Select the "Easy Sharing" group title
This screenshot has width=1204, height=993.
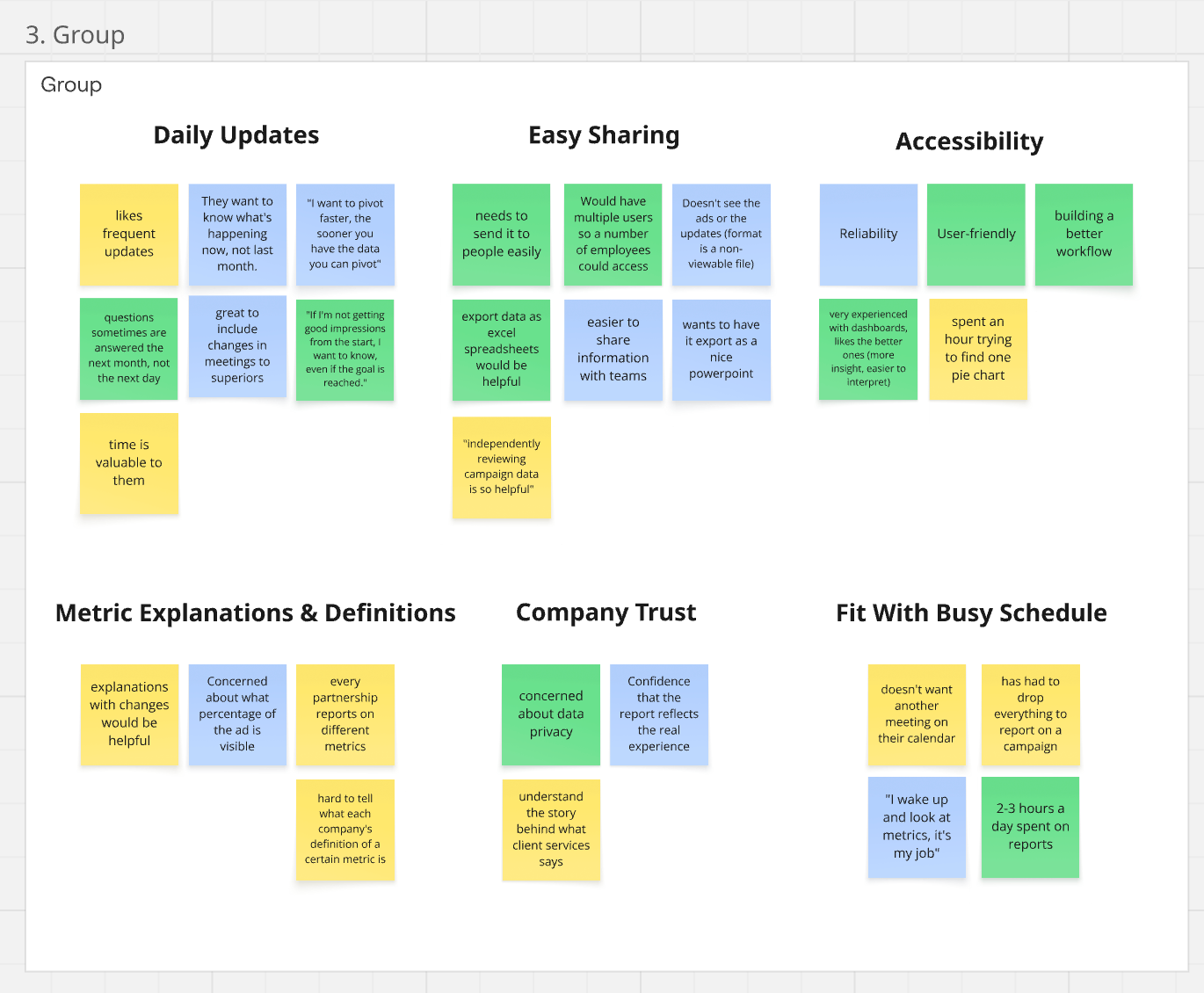point(604,135)
